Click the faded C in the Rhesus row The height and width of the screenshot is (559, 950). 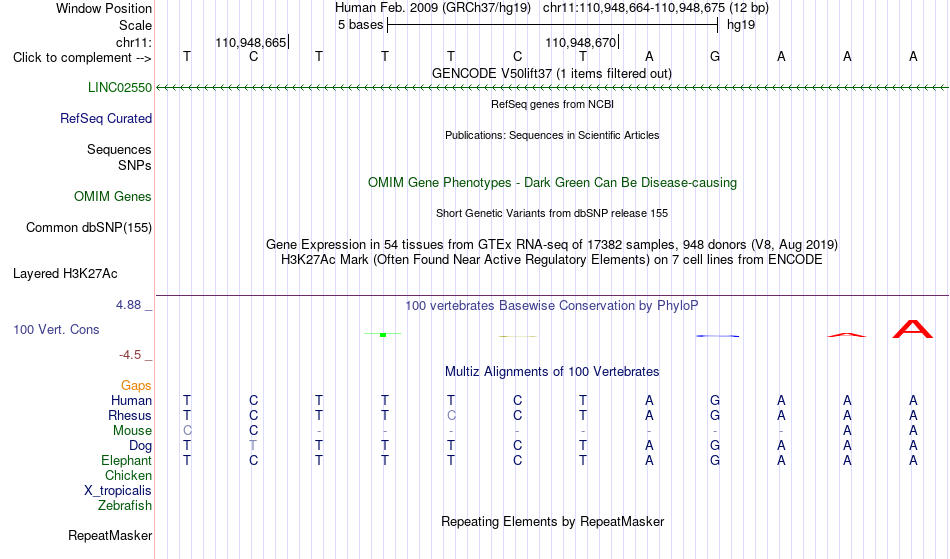click(x=451, y=415)
